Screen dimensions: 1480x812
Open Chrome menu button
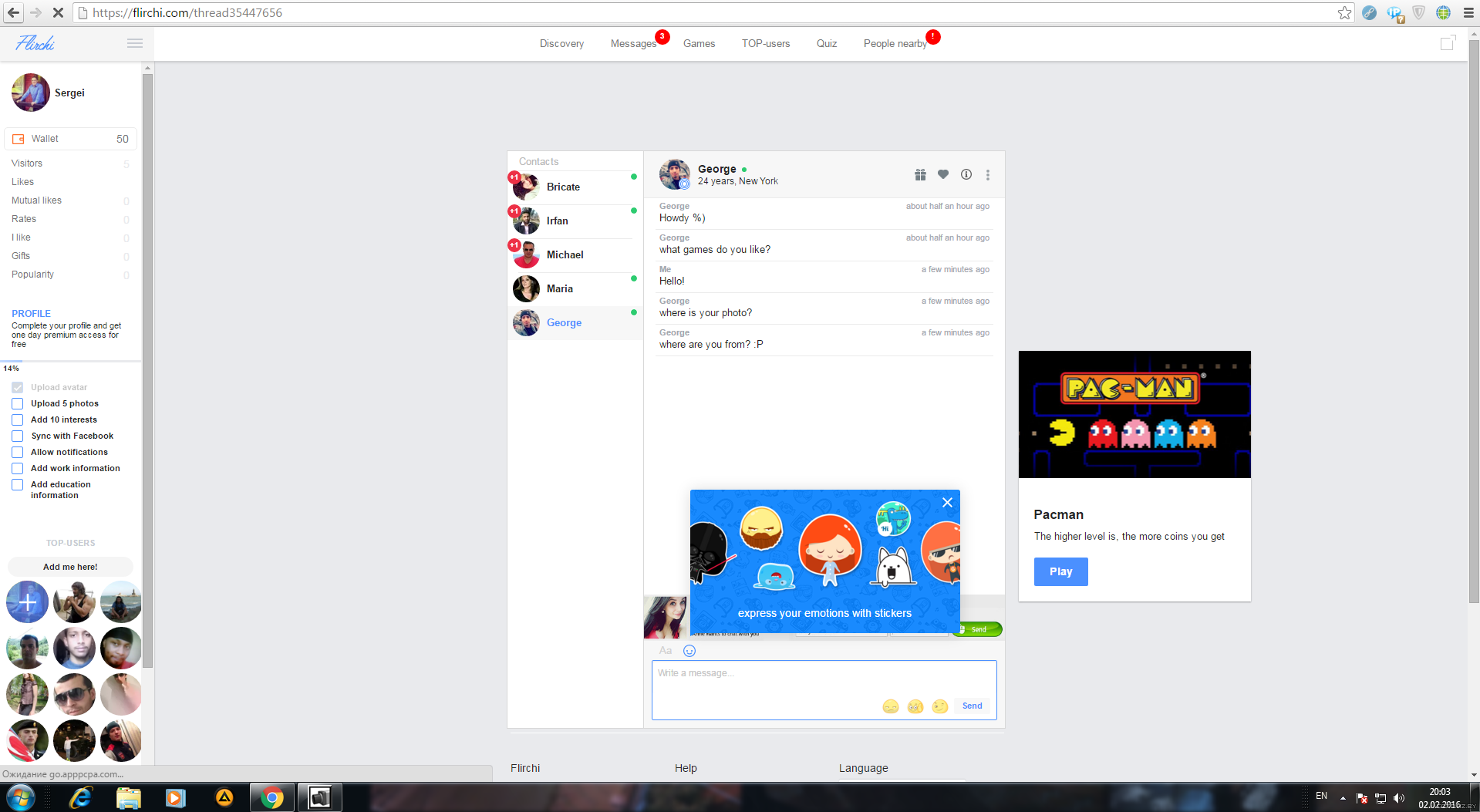coord(1468,12)
